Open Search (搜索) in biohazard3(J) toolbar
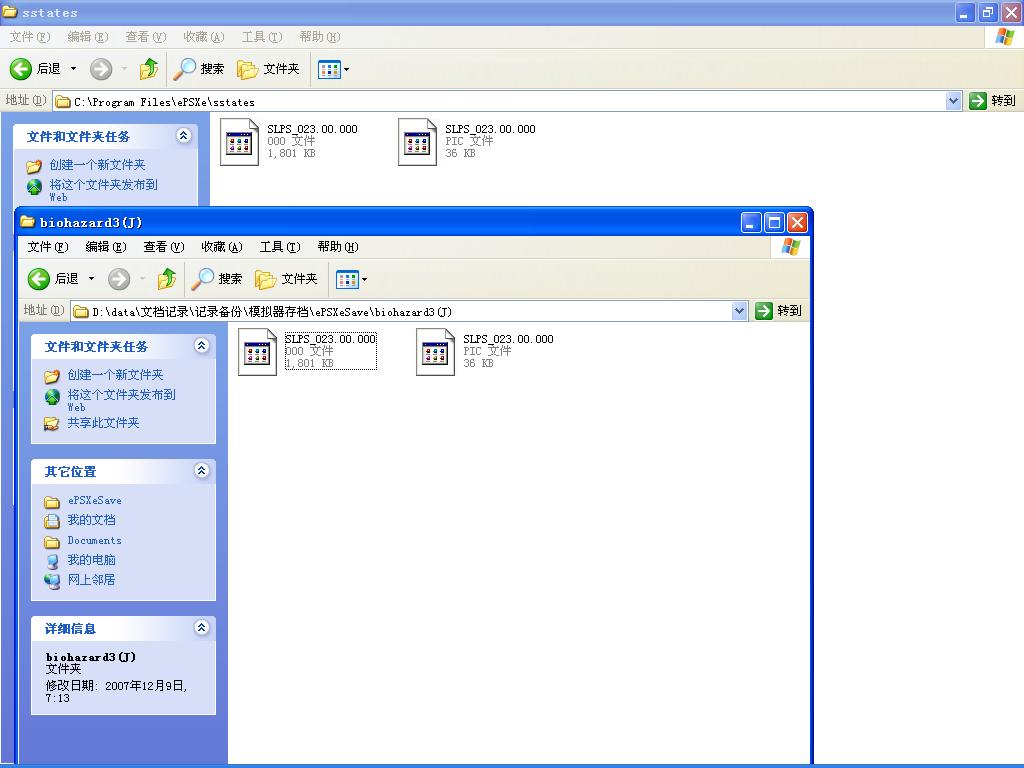This screenshot has height=768, width=1024. [218, 279]
